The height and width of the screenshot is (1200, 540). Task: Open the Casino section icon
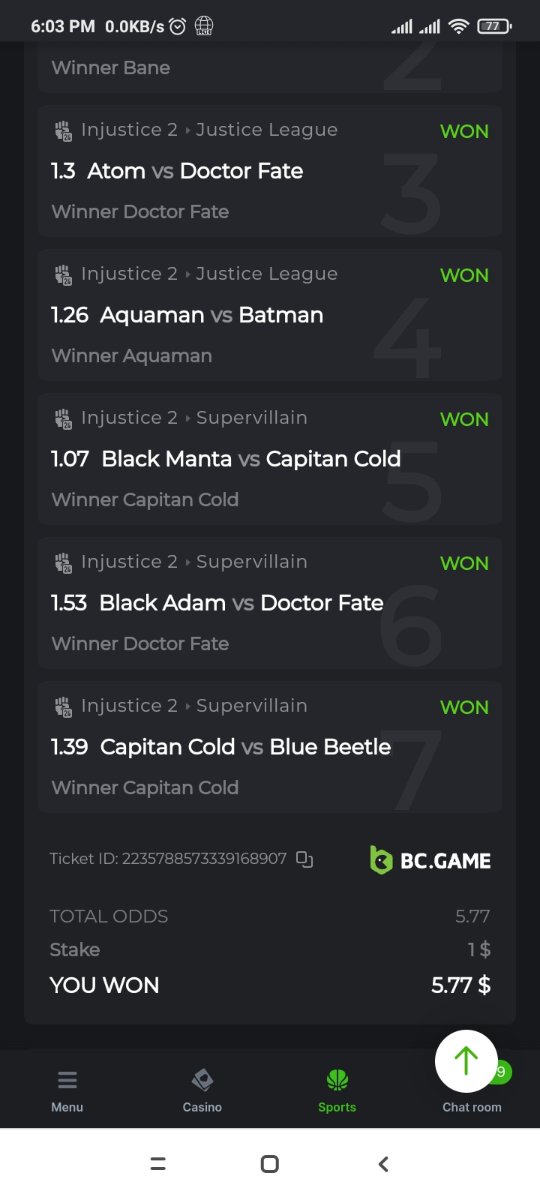click(202, 1080)
